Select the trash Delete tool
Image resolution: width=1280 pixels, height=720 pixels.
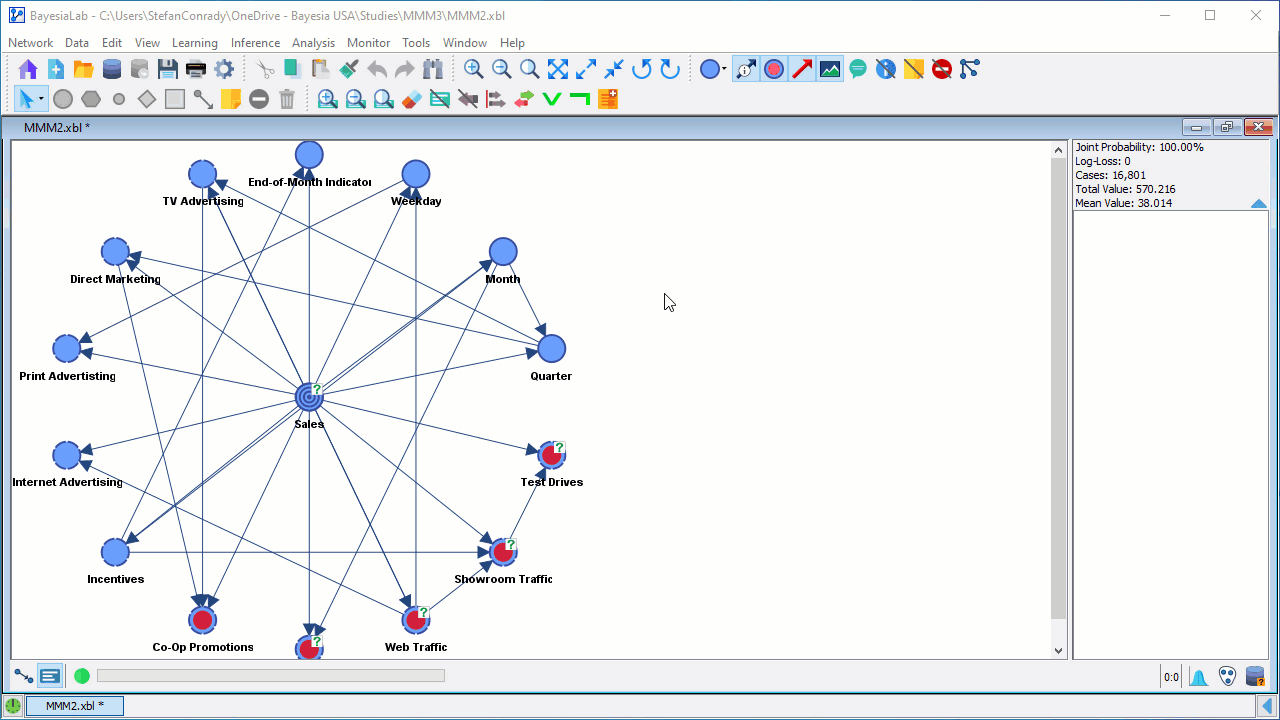click(287, 99)
